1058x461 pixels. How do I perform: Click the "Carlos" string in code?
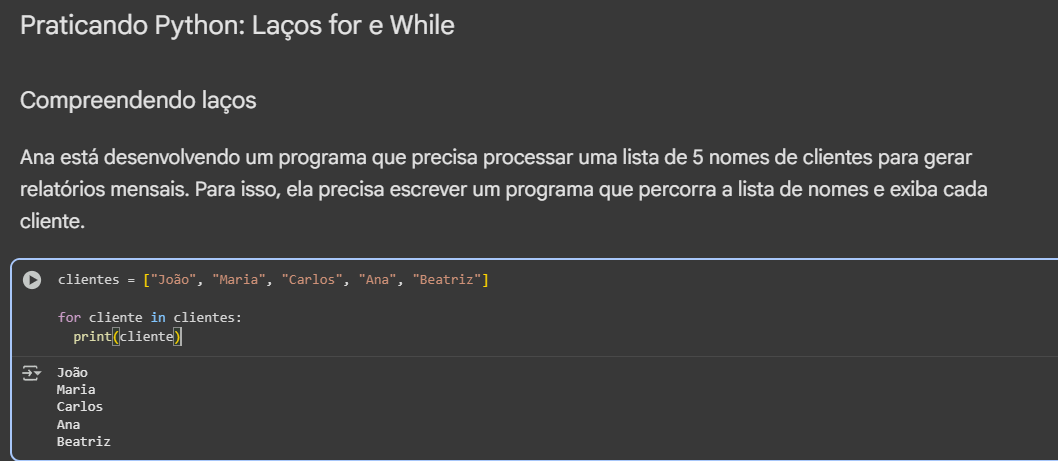point(314,280)
